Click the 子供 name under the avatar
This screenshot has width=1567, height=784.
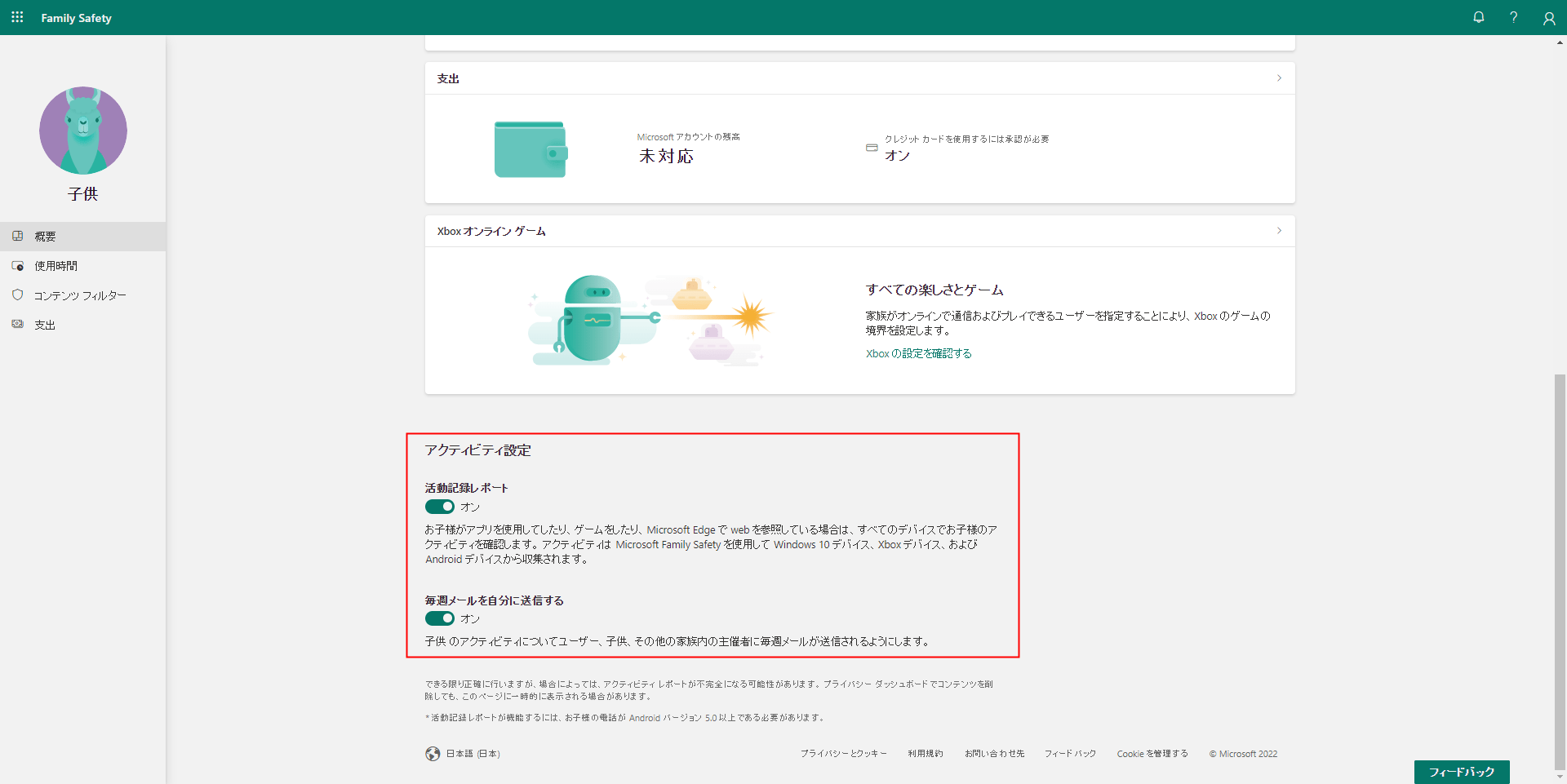point(83,194)
